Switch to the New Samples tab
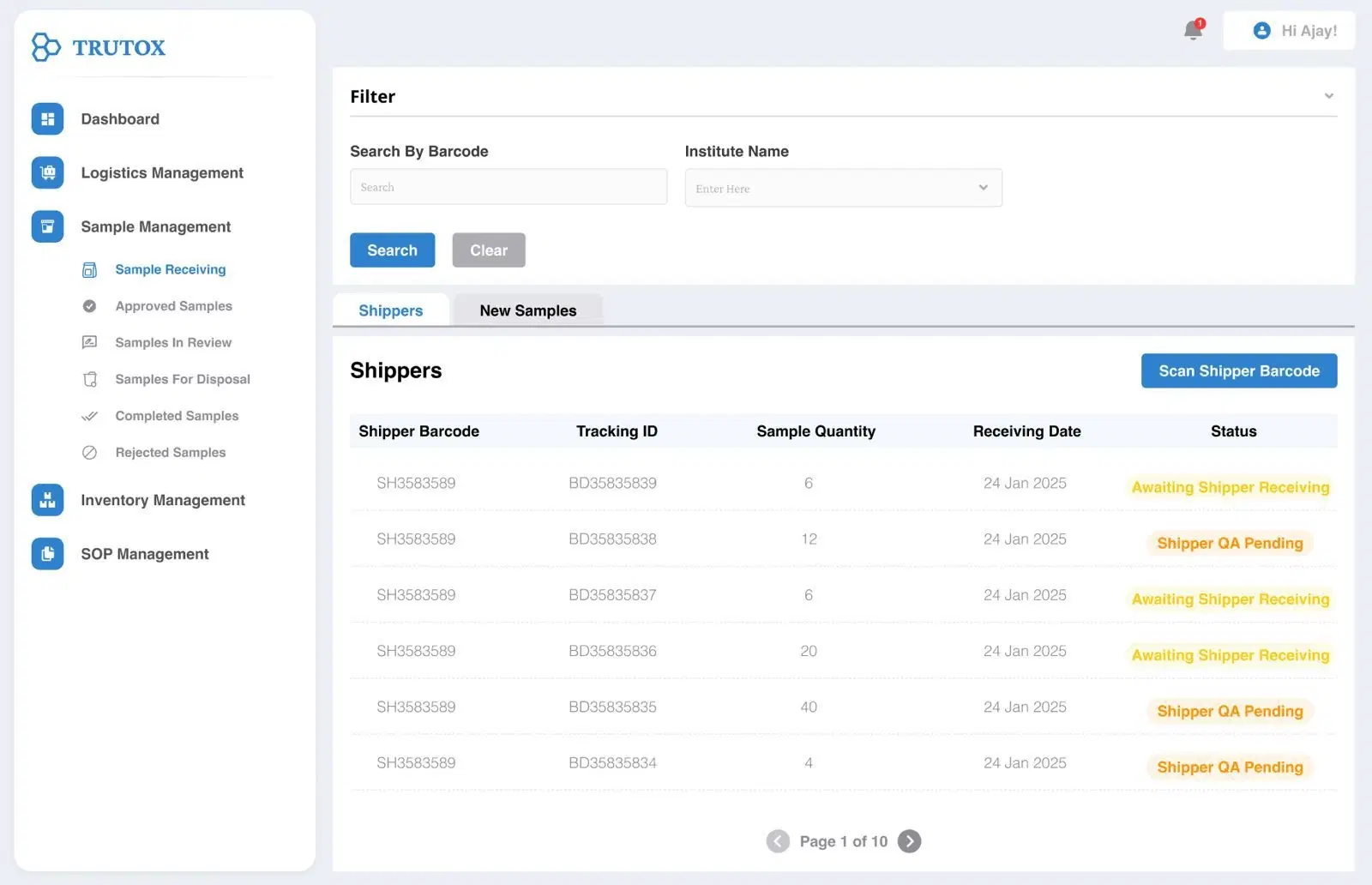Screen dimensions: 1372x885 528,310
